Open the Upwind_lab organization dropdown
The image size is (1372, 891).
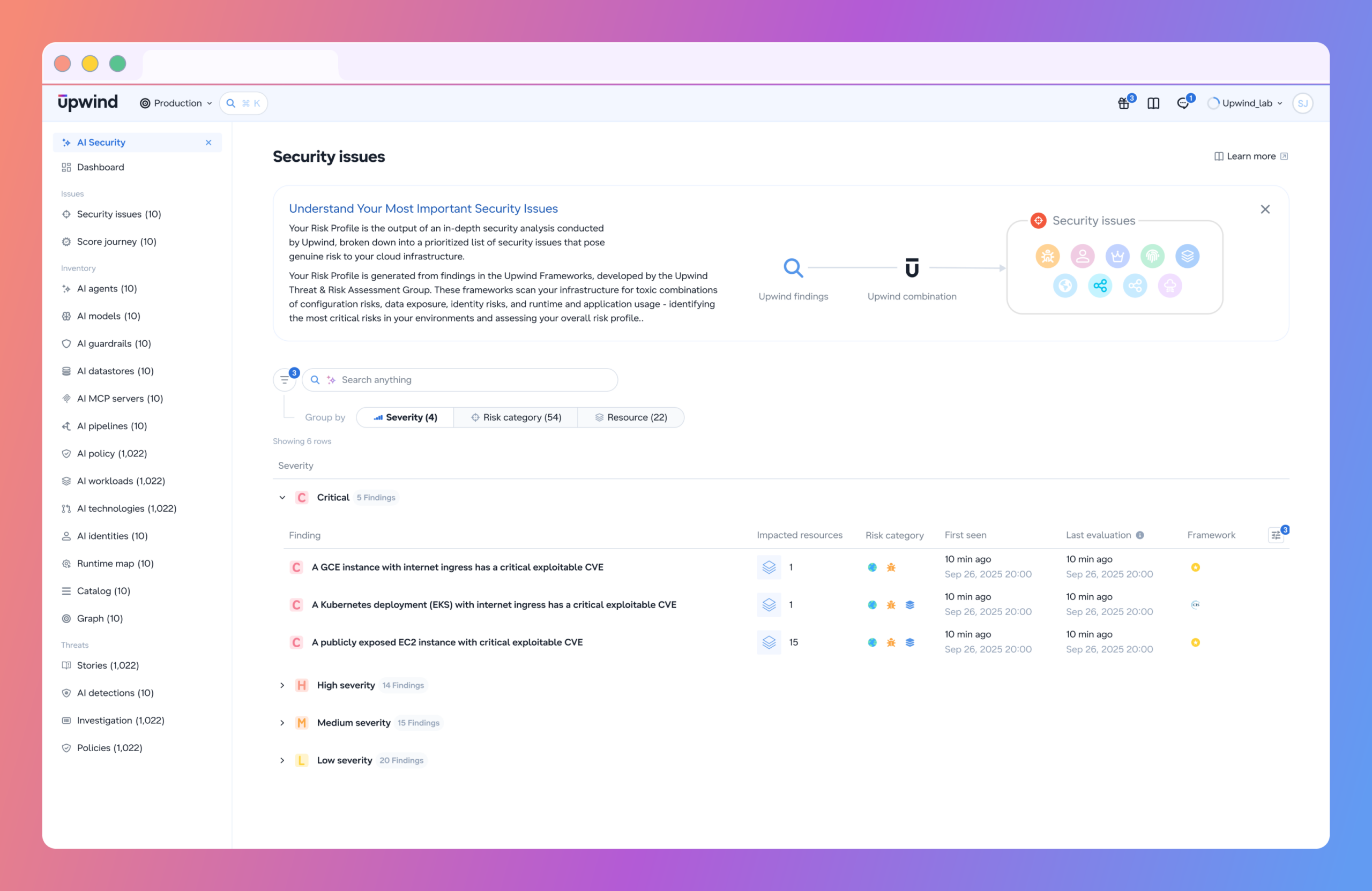coord(1245,103)
